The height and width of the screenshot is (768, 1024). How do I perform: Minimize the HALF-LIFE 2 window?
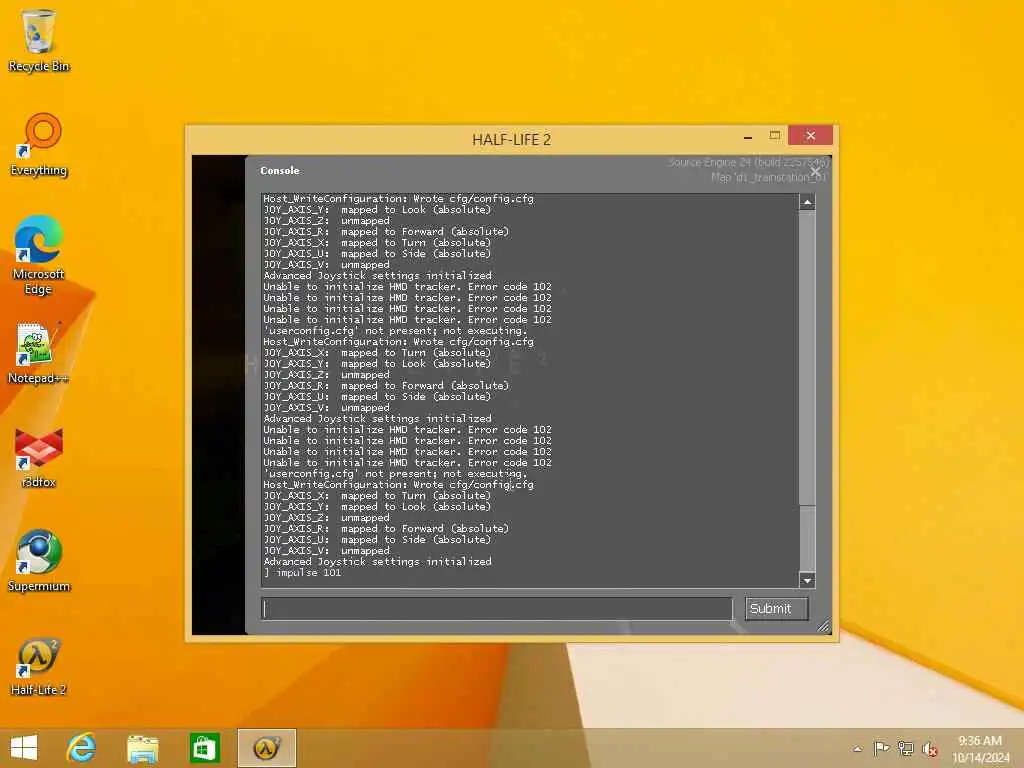coord(748,136)
